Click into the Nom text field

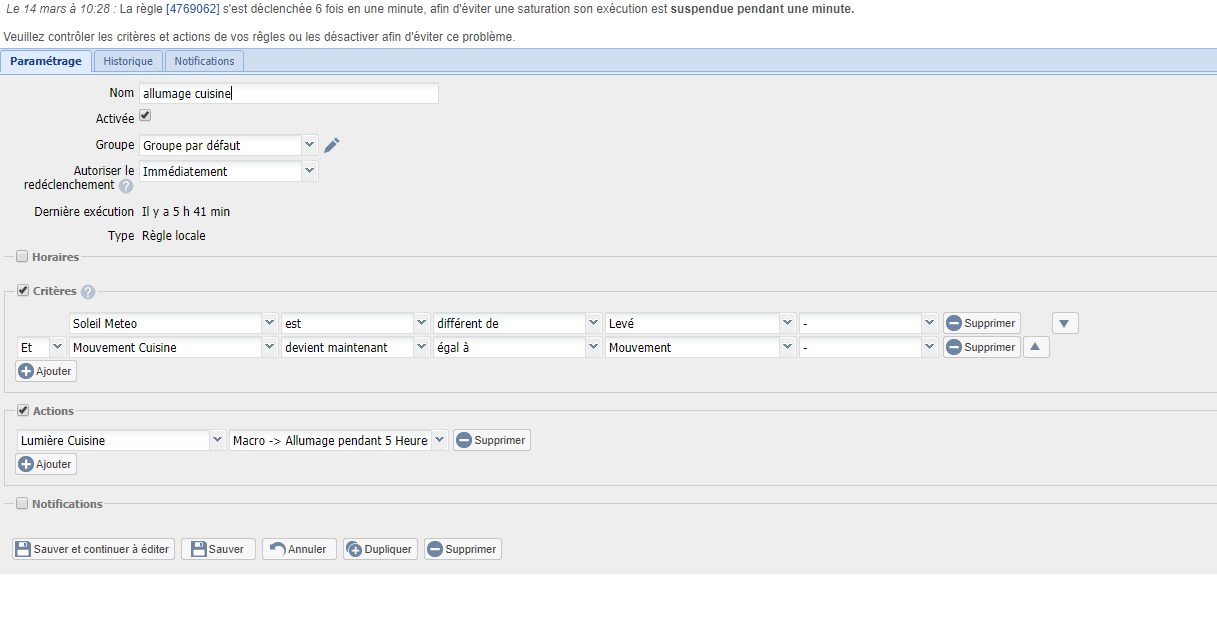288,93
